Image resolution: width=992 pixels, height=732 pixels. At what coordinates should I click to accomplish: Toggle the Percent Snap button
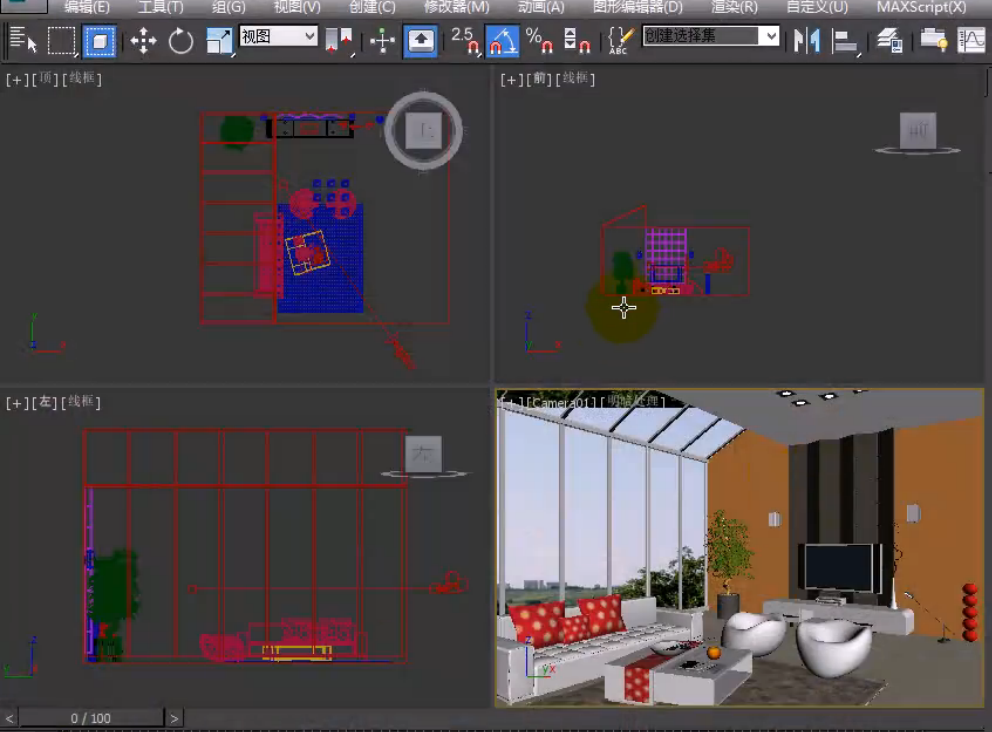point(539,41)
